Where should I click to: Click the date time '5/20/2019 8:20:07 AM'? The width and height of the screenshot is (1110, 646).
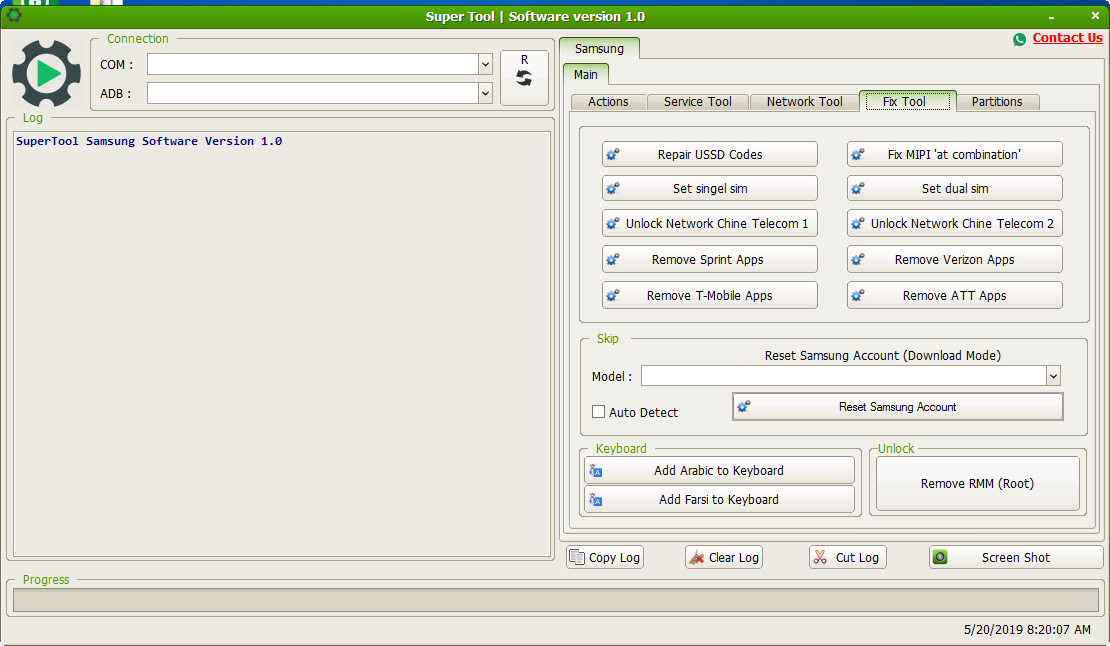click(x=1027, y=629)
